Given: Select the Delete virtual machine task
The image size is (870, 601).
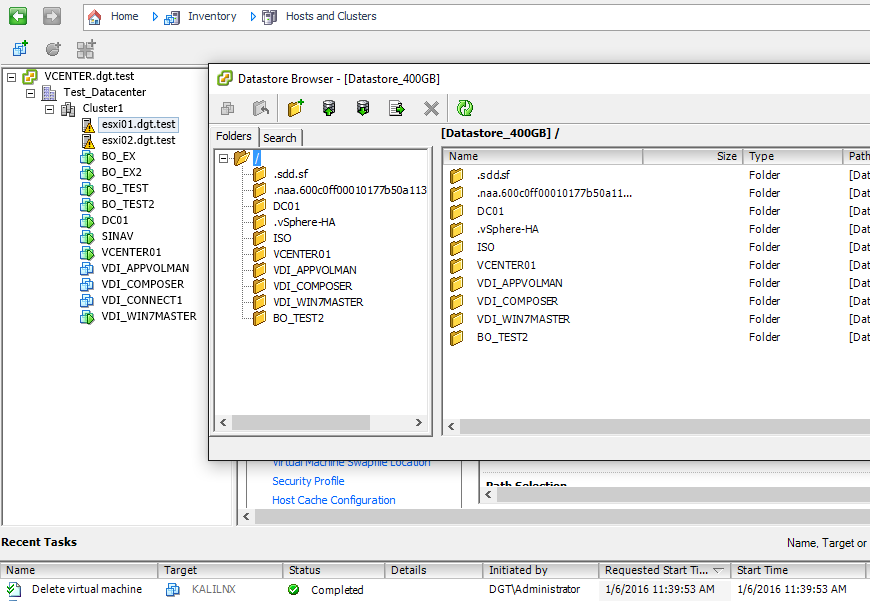Looking at the screenshot, I should tap(87, 589).
